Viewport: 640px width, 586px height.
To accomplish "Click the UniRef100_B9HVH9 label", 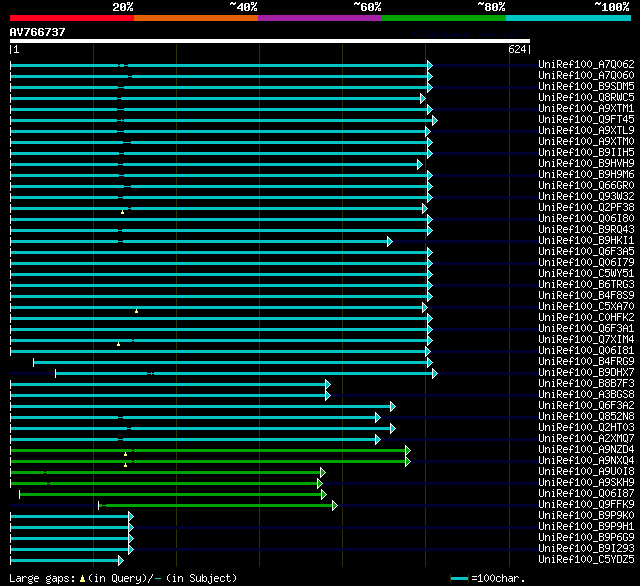I will [x=586, y=164].
